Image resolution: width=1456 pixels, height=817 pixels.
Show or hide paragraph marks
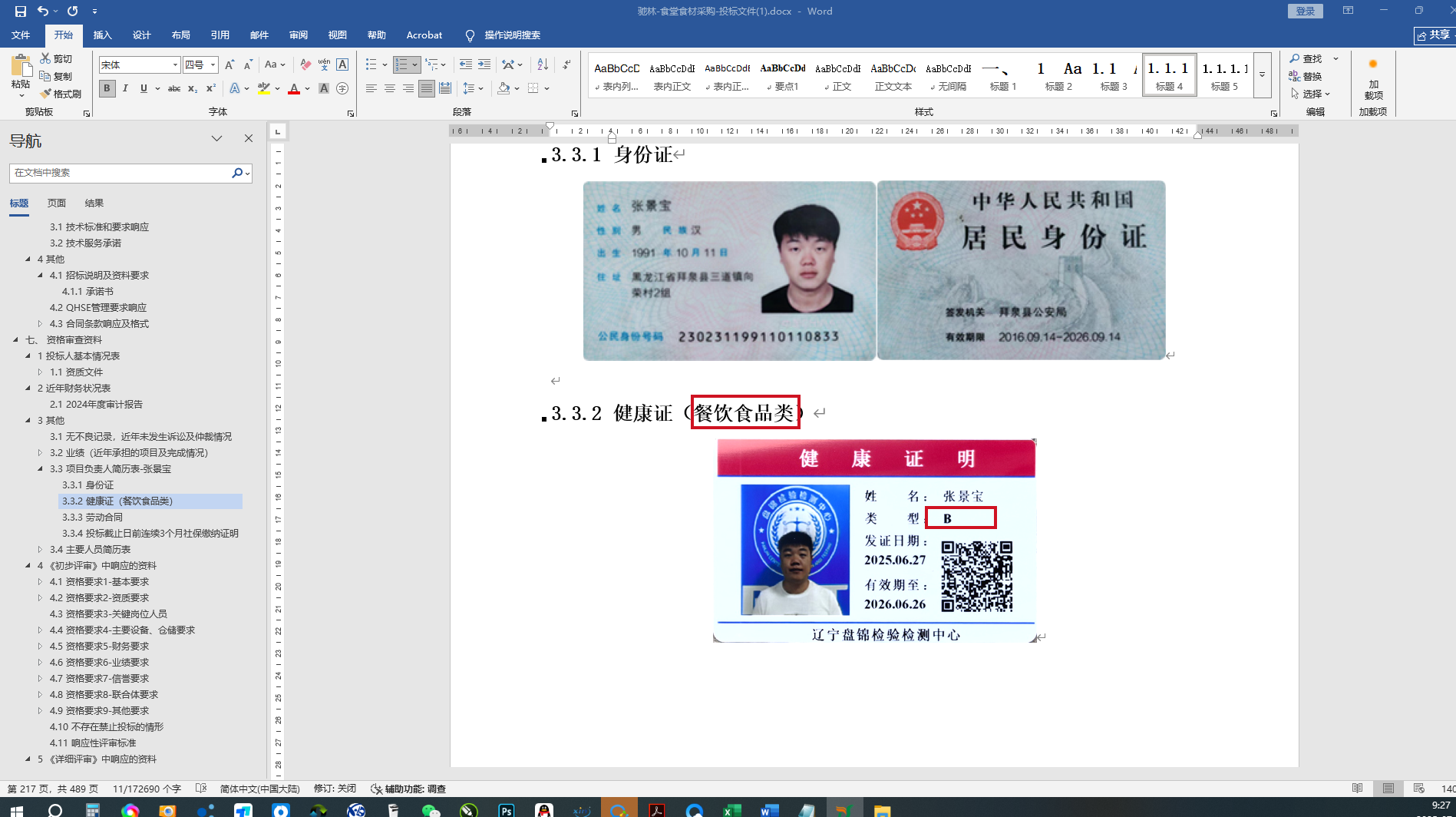click(x=566, y=65)
